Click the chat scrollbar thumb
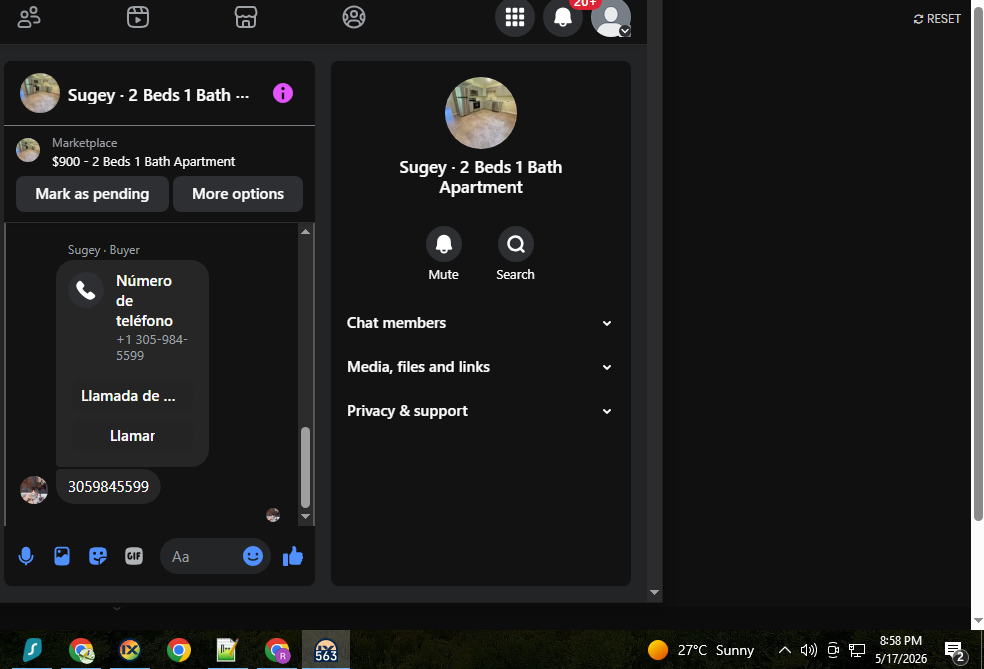The height and width of the screenshot is (669, 984). [x=306, y=467]
